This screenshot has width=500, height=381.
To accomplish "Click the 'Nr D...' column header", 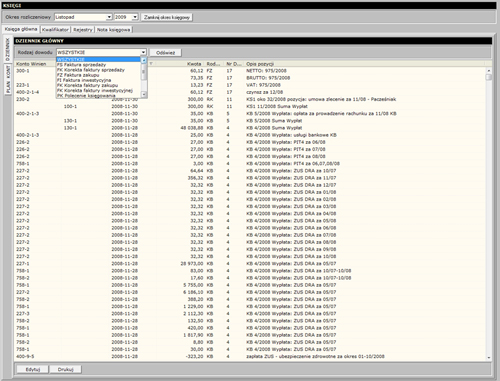I will 234,64.
